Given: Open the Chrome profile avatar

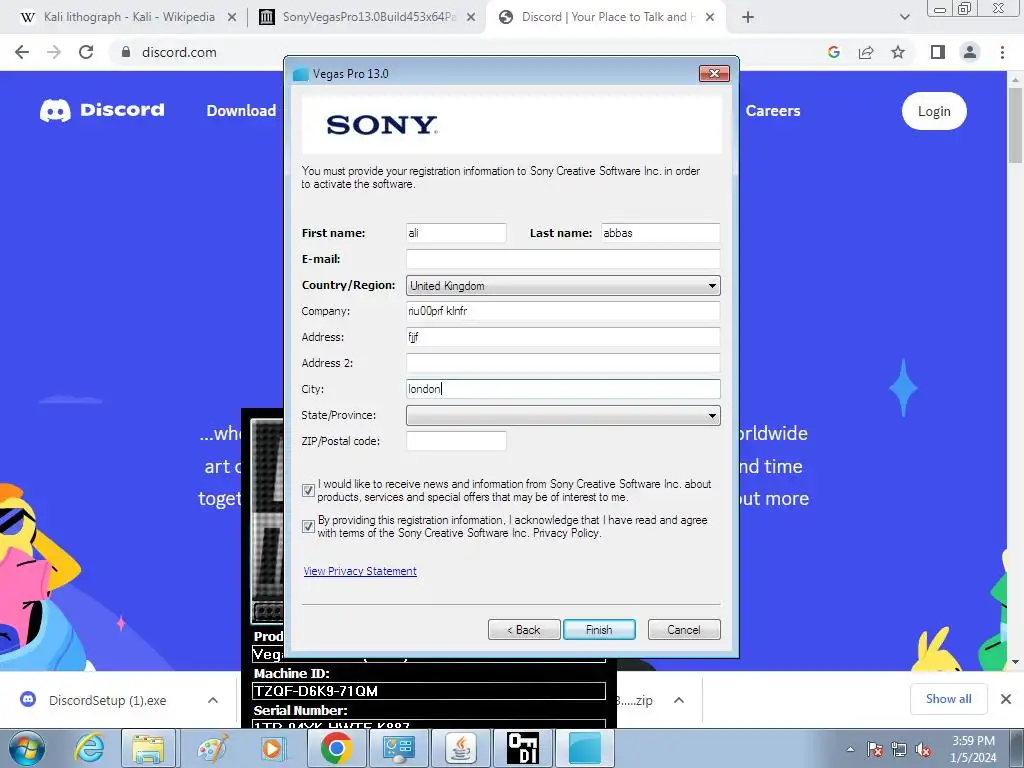Looking at the screenshot, I should coord(970,52).
